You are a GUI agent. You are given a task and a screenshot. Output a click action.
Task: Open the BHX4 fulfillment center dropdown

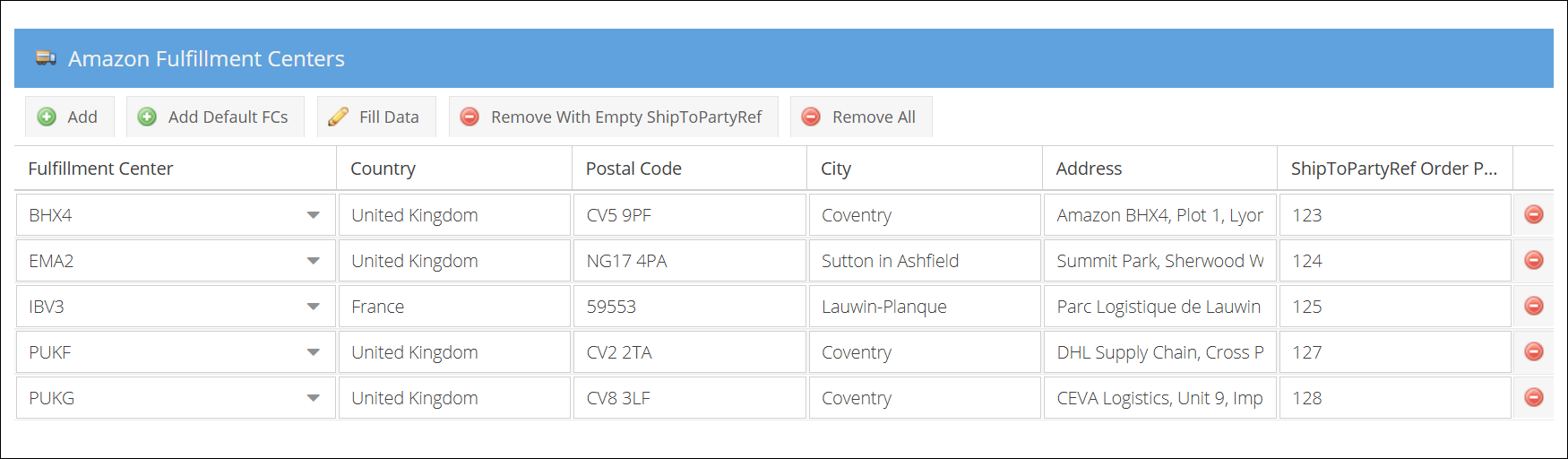[313, 215]
